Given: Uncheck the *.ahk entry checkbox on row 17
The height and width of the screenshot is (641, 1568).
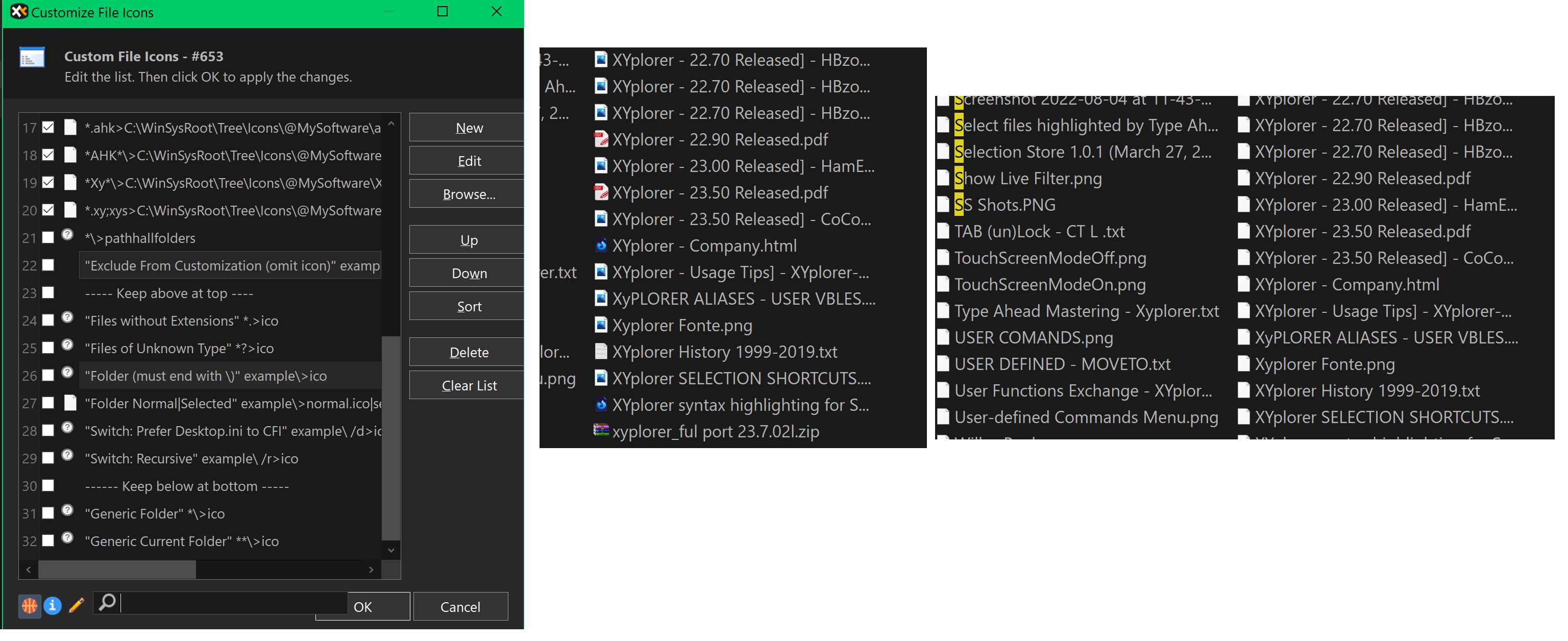Looking at the screenshot, I should coord(48,127).
